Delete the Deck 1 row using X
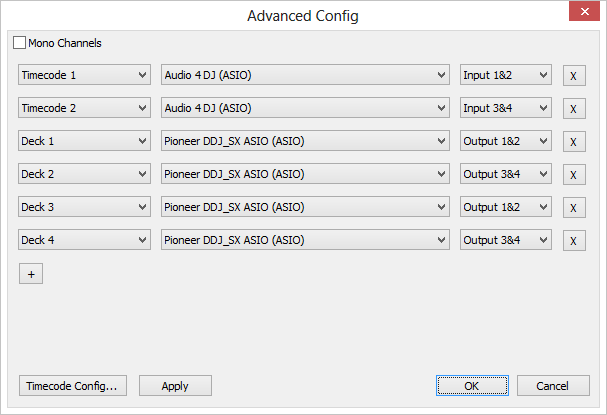 (574, 142)
